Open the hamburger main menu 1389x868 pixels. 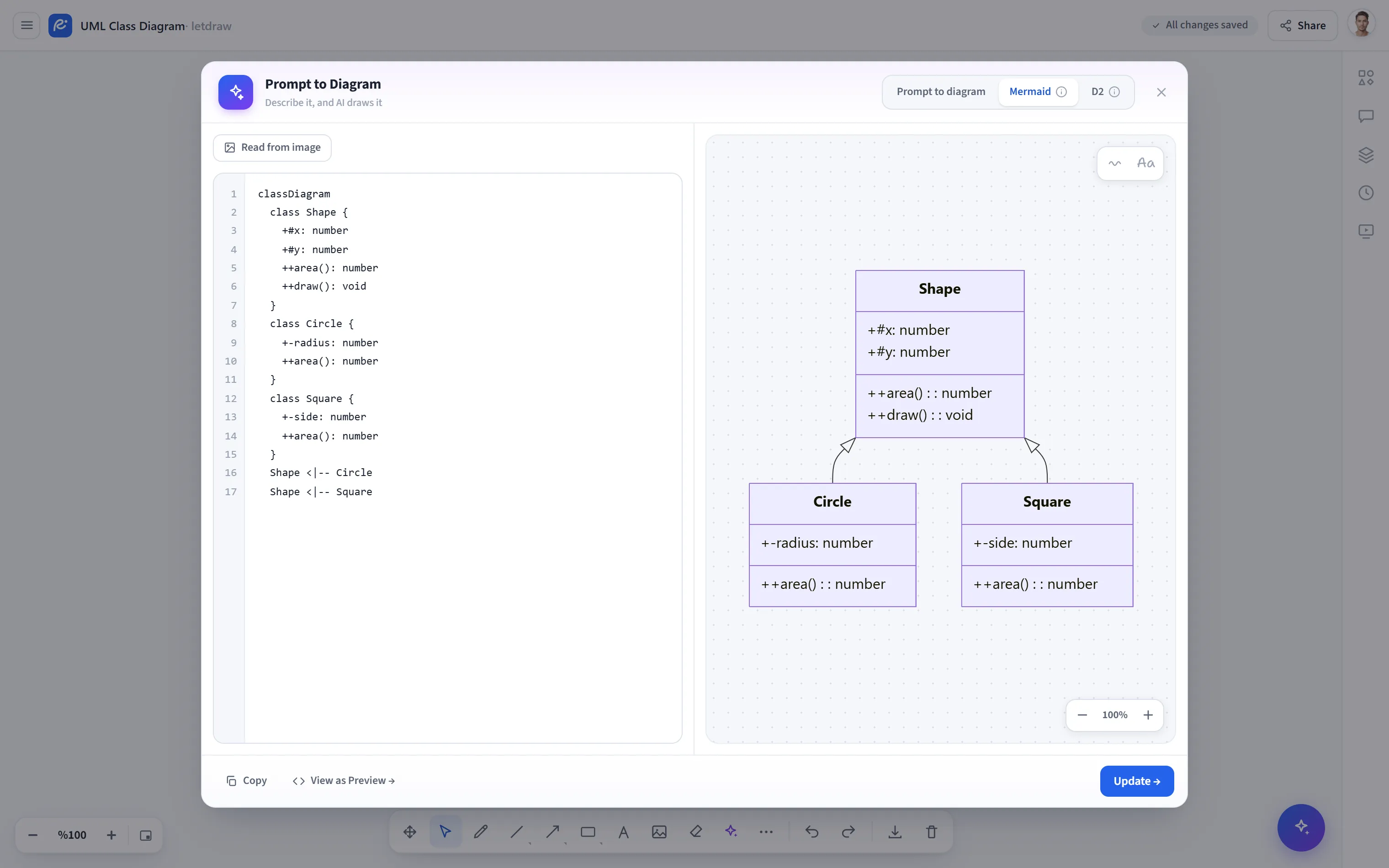pyautogui.click(x=27, y=25)
